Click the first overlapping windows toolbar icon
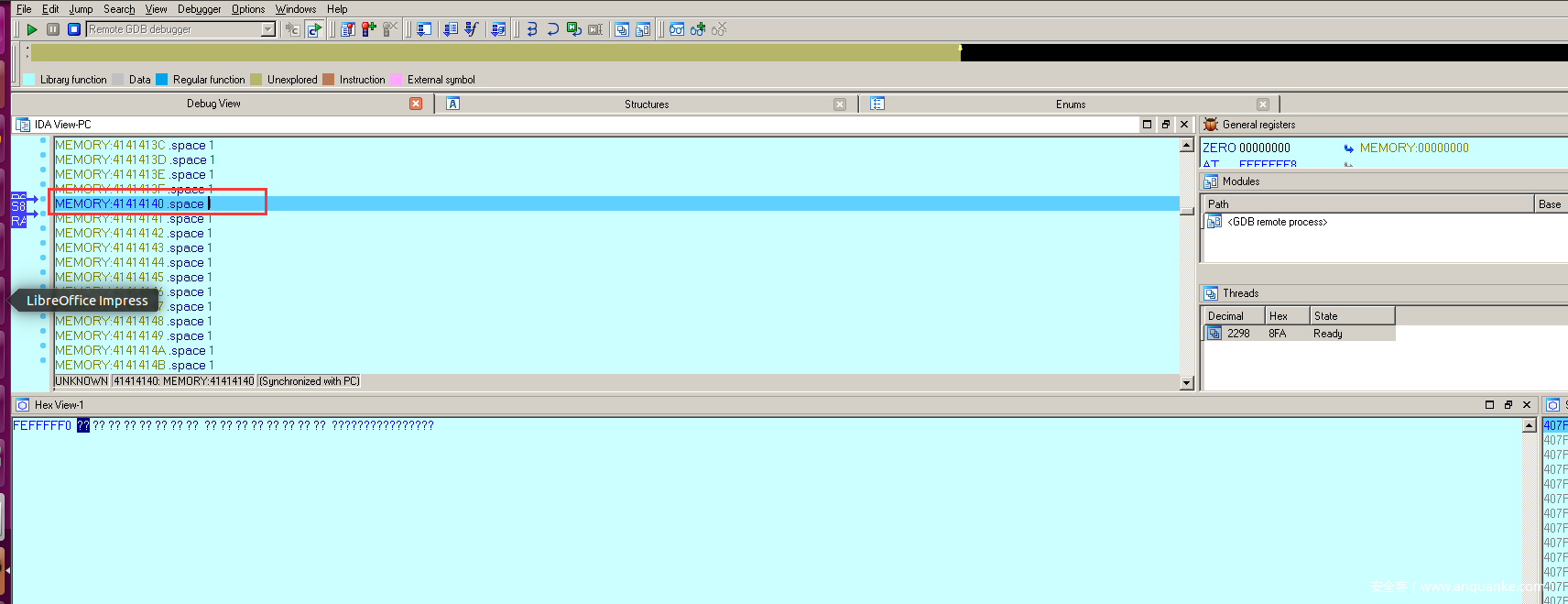The height and width of the screenshot is (604, 1568). pyautogui.click(x=622, y=29)
